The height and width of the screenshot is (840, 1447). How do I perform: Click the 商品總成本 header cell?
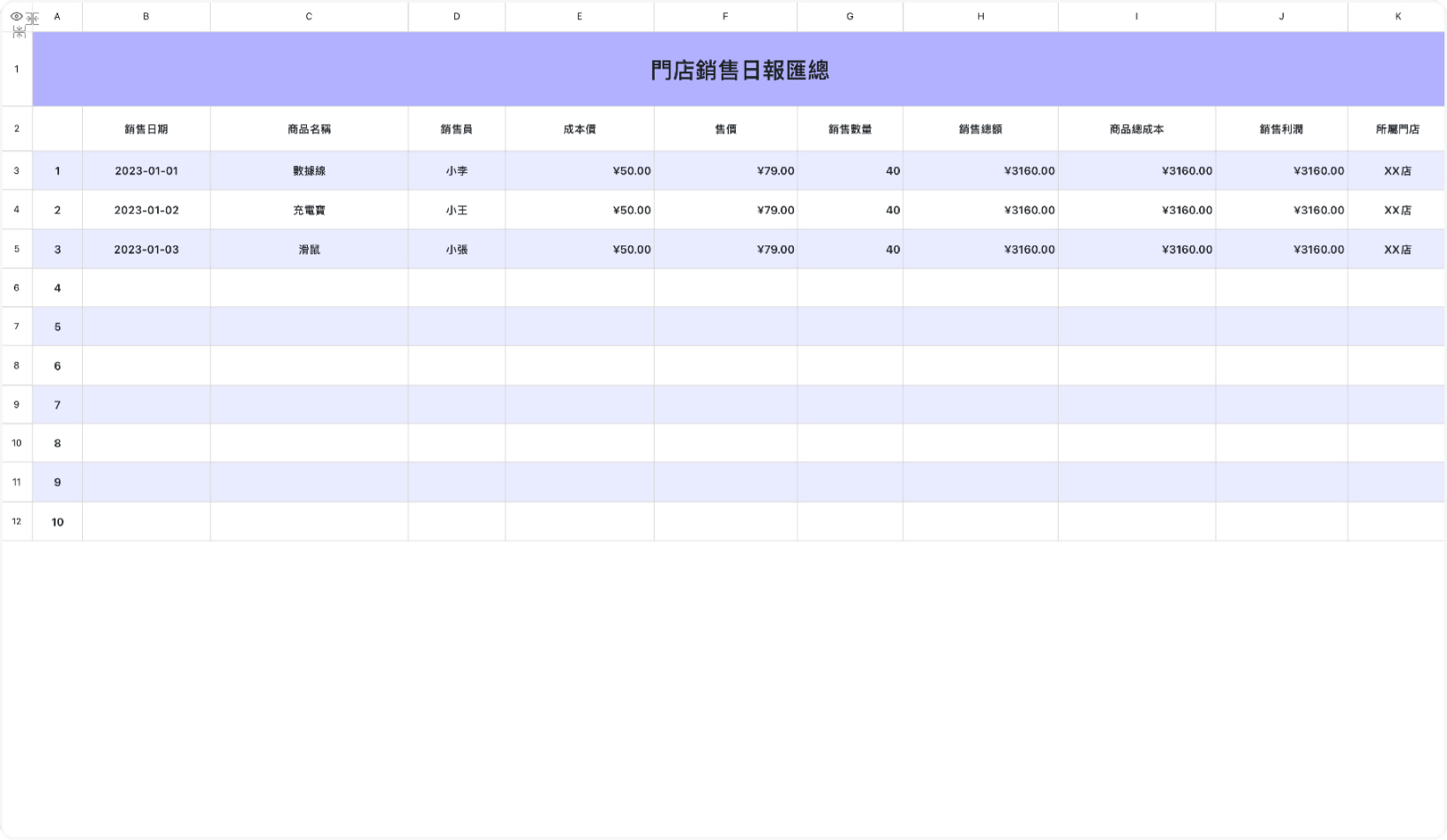[1136, 129]
